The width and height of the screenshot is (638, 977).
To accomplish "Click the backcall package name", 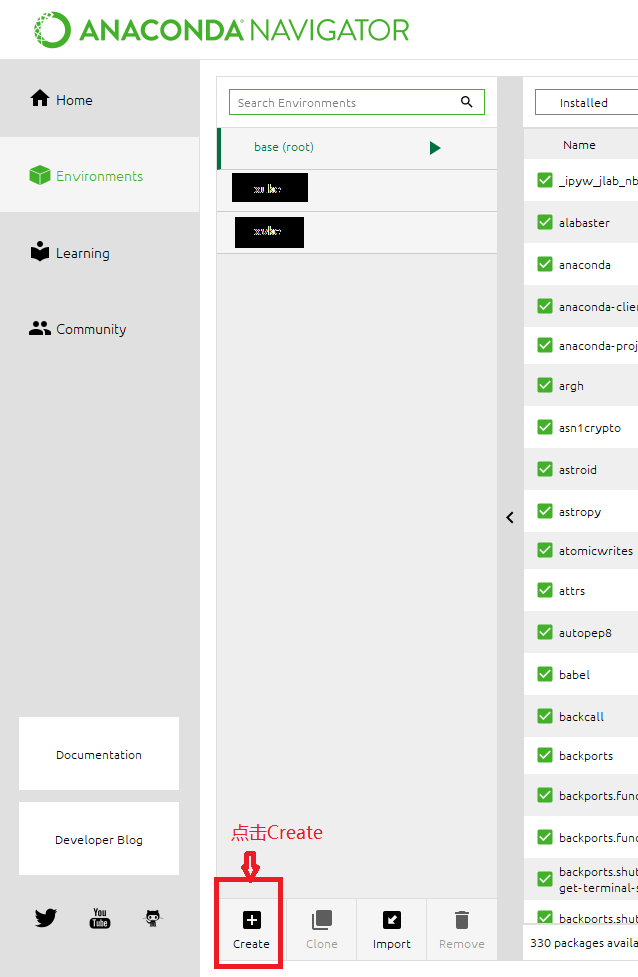I will 581,717.
